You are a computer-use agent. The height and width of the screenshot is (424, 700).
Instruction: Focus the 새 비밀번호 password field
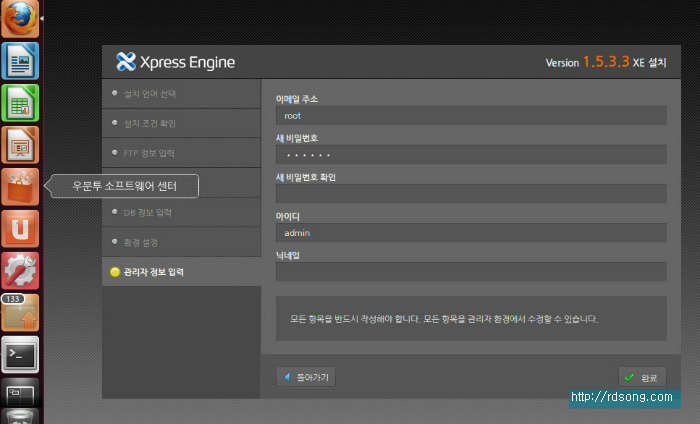pos(471,154)
